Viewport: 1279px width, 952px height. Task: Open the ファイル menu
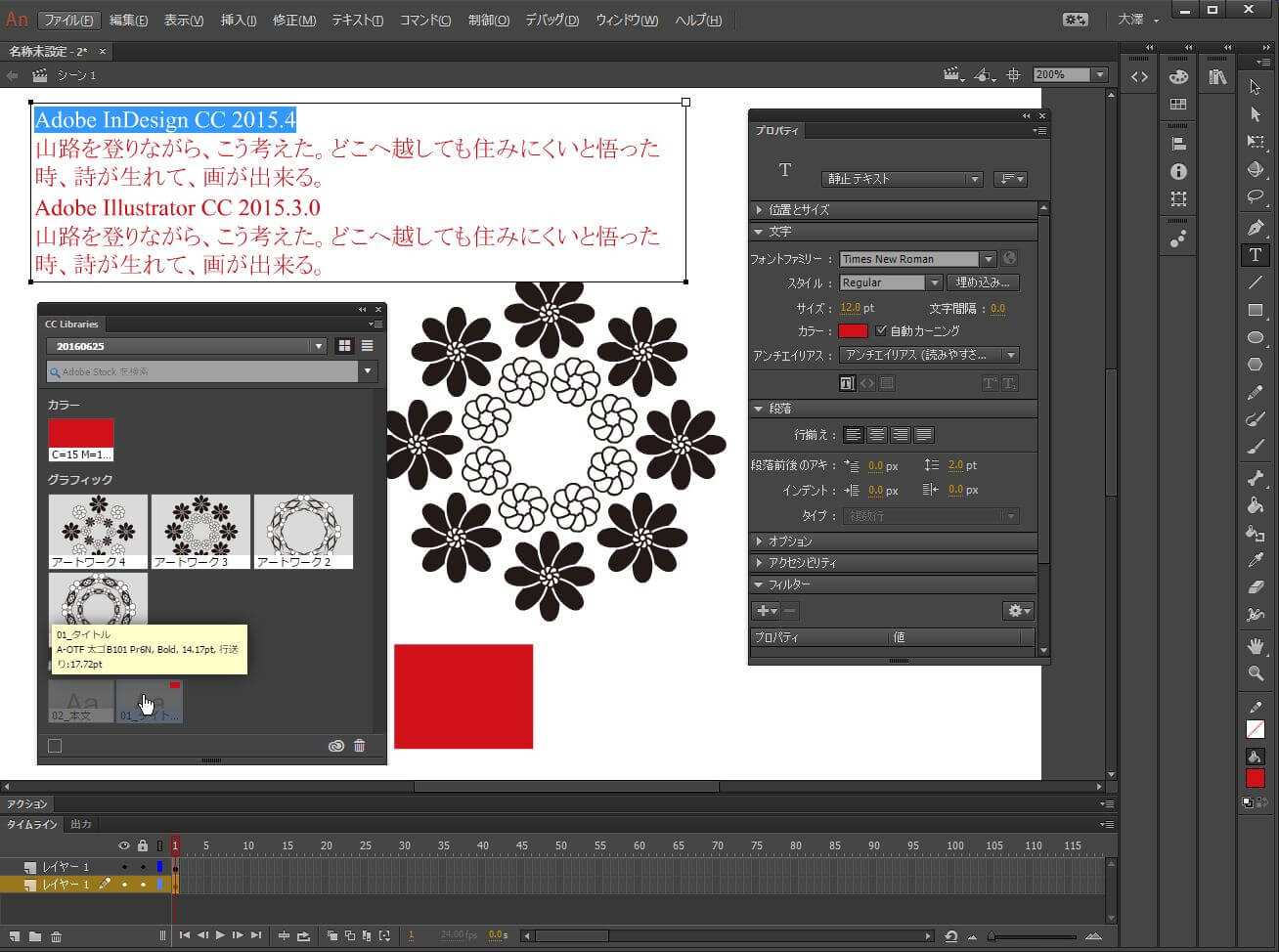click(68, 20)
